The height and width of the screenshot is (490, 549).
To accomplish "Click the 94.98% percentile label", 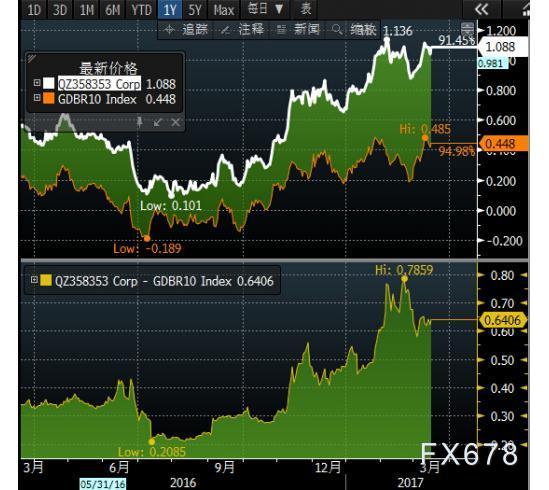I will [457, 152].
